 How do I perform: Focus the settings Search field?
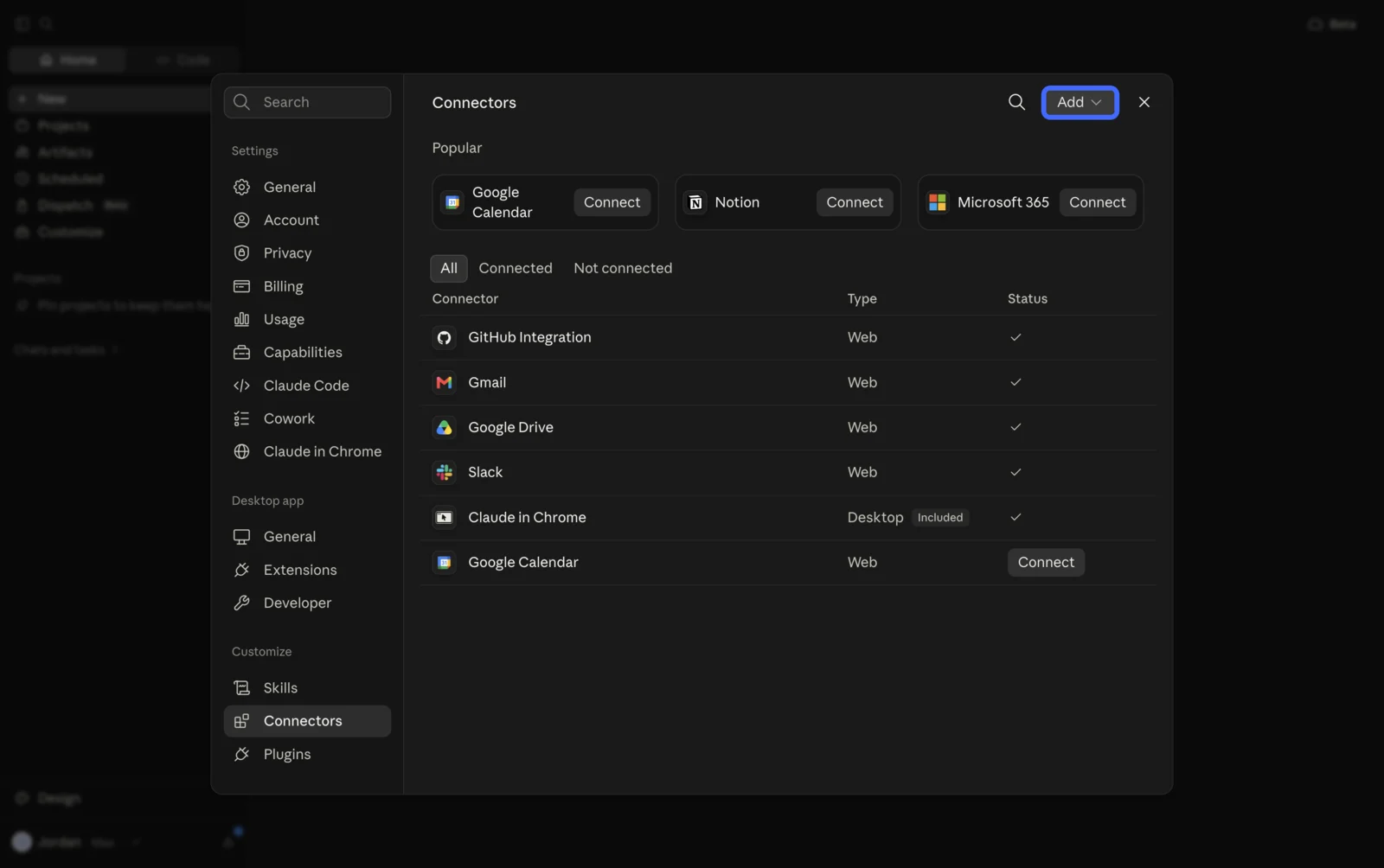tap(307, 102)
